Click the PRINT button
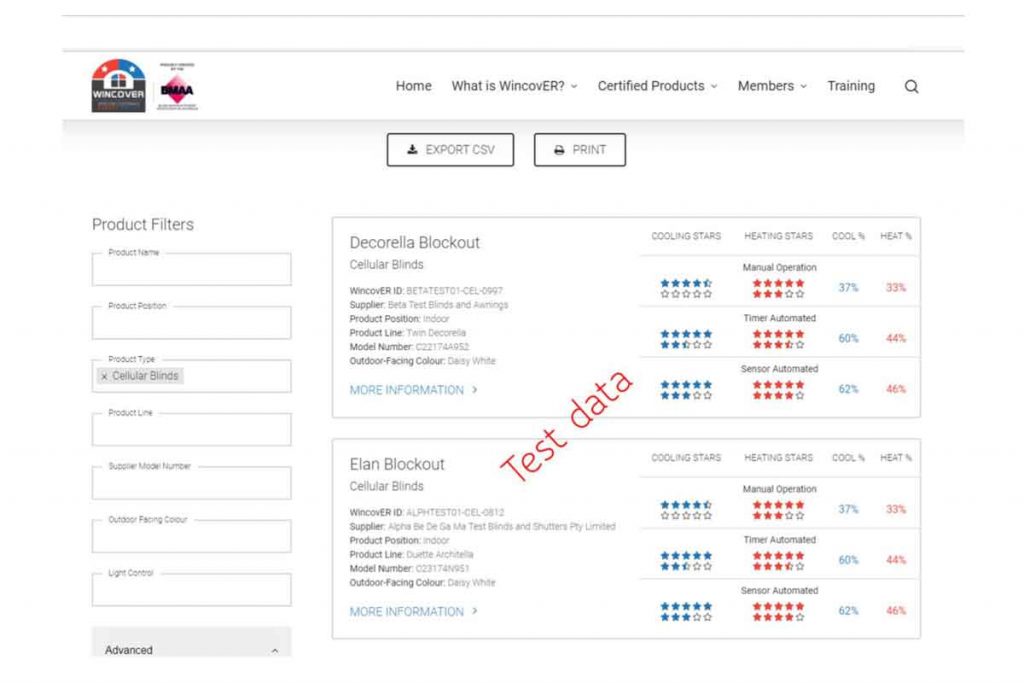The height and width of the screenshot is (683, 1024). [x=579, y=150]
